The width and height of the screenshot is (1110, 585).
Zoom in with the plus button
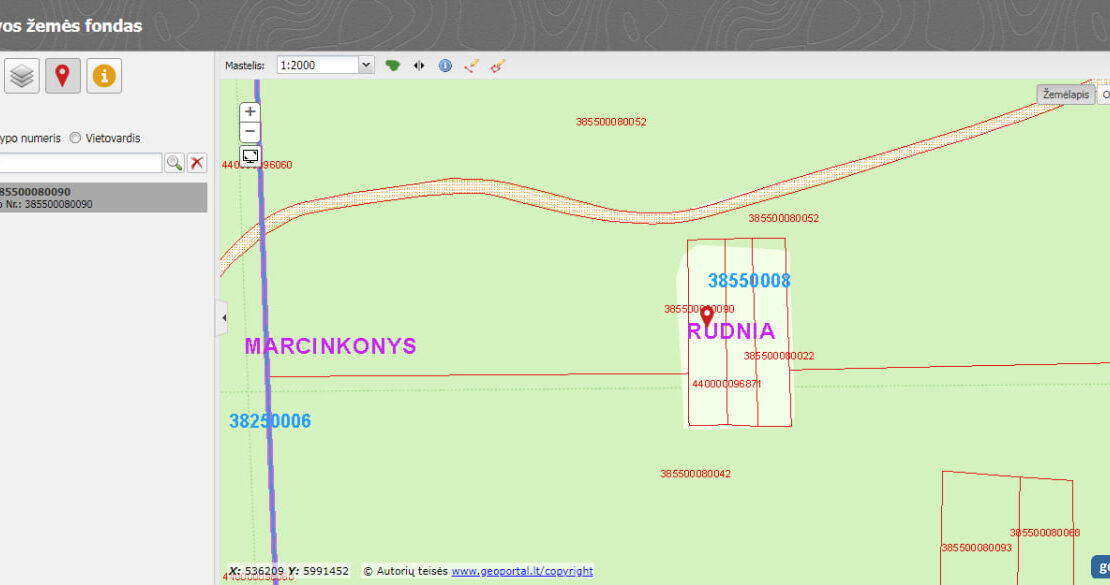click(250, 112)
